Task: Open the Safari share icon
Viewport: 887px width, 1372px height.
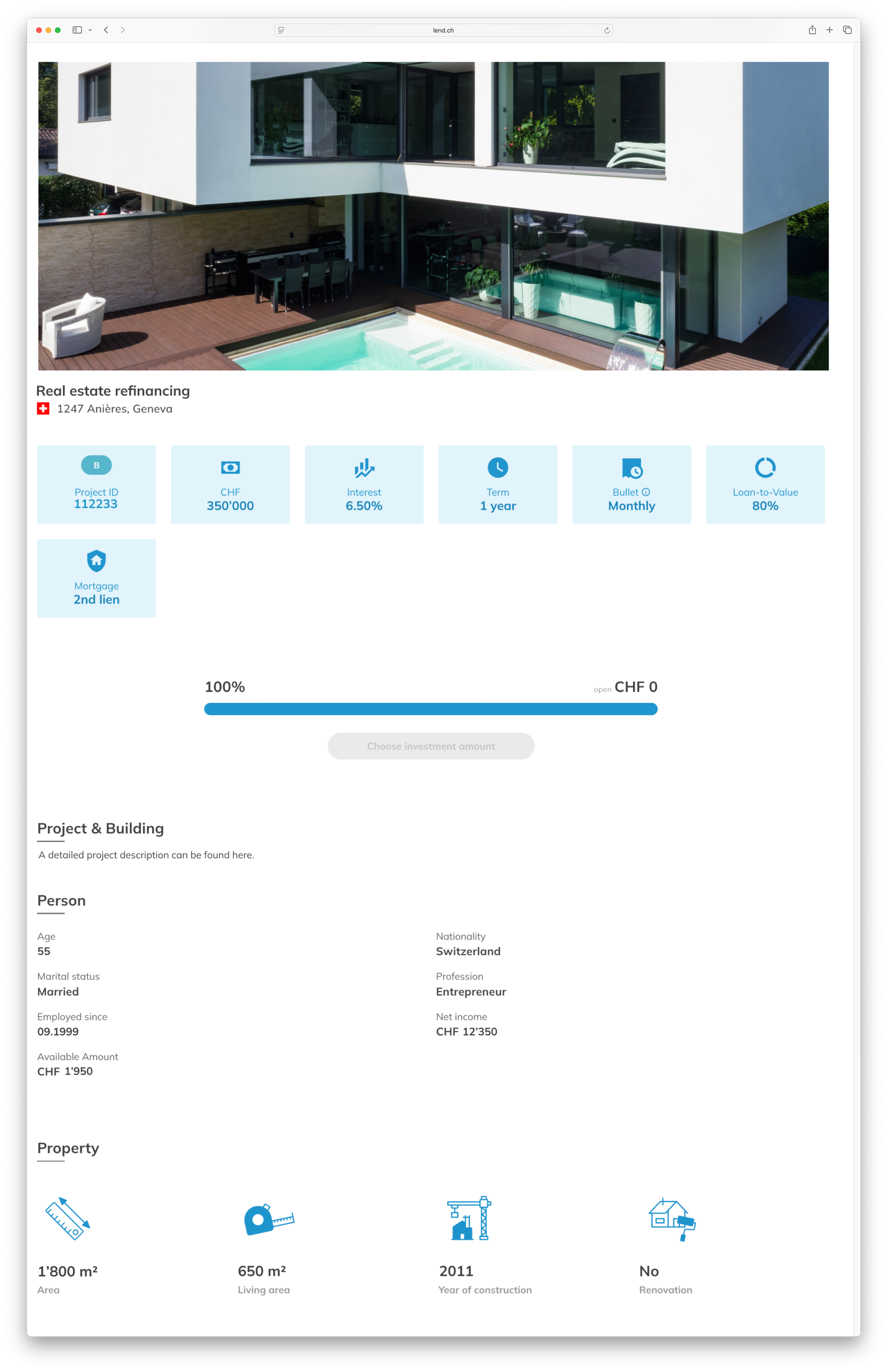Action: 812,30
